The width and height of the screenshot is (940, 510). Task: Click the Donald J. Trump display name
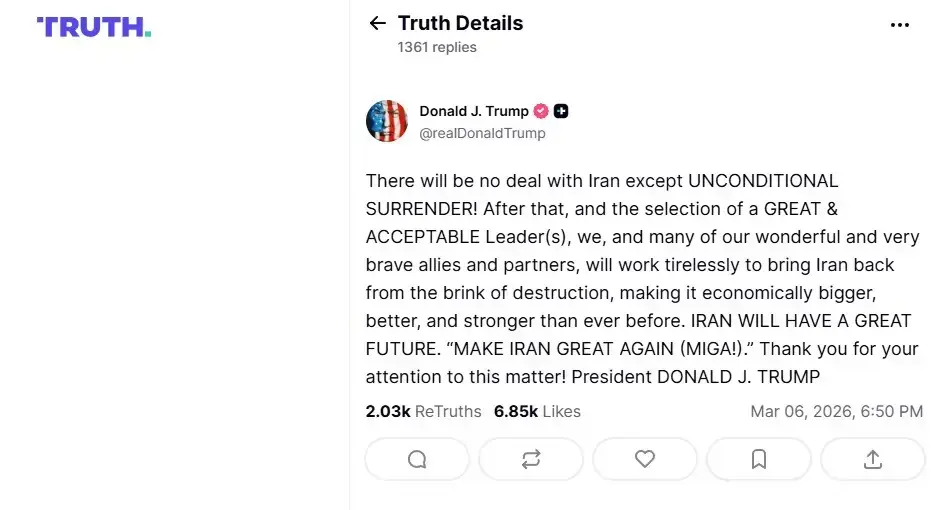click(x=474, y=111)
